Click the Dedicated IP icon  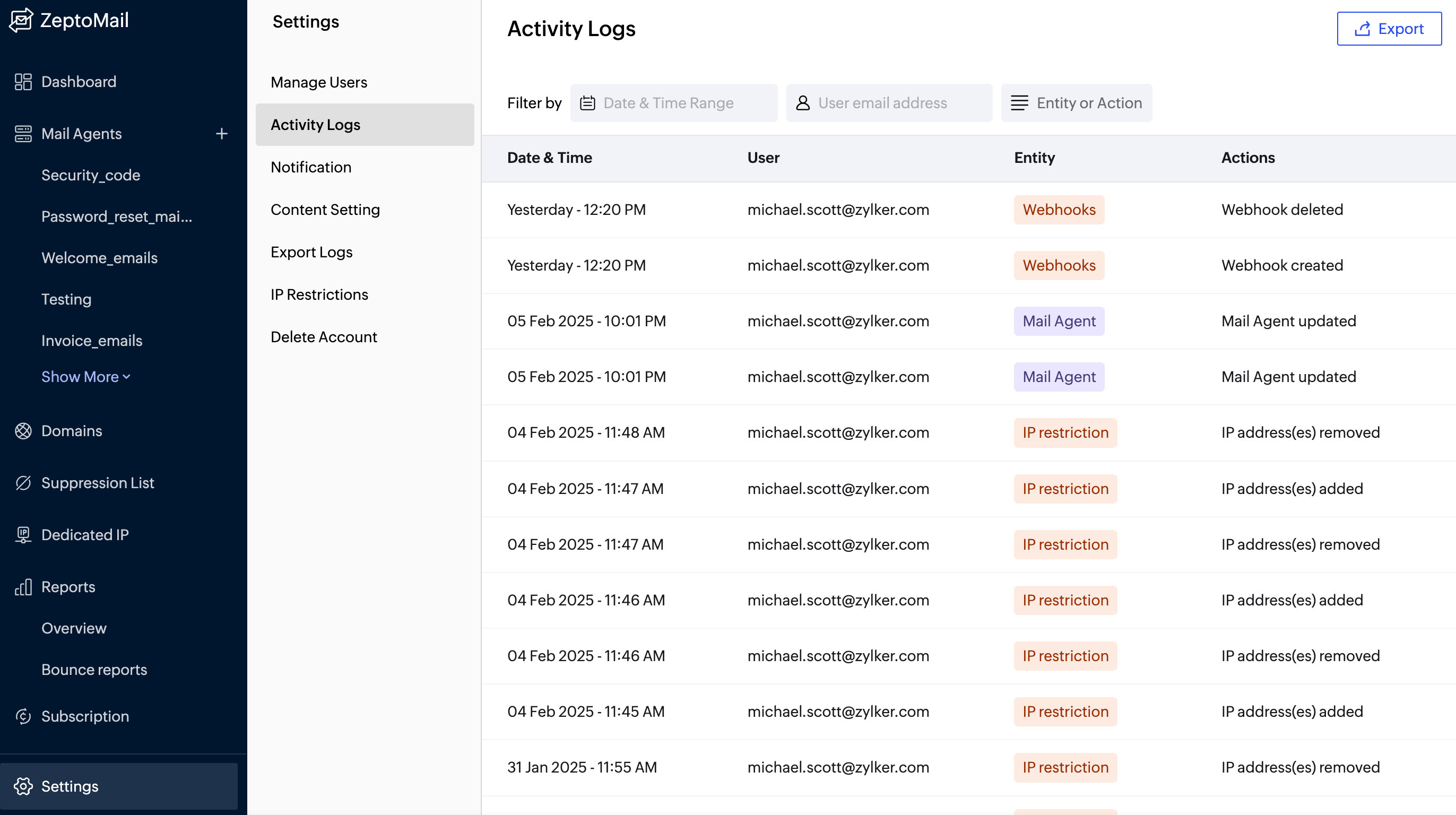click(23, 535)
